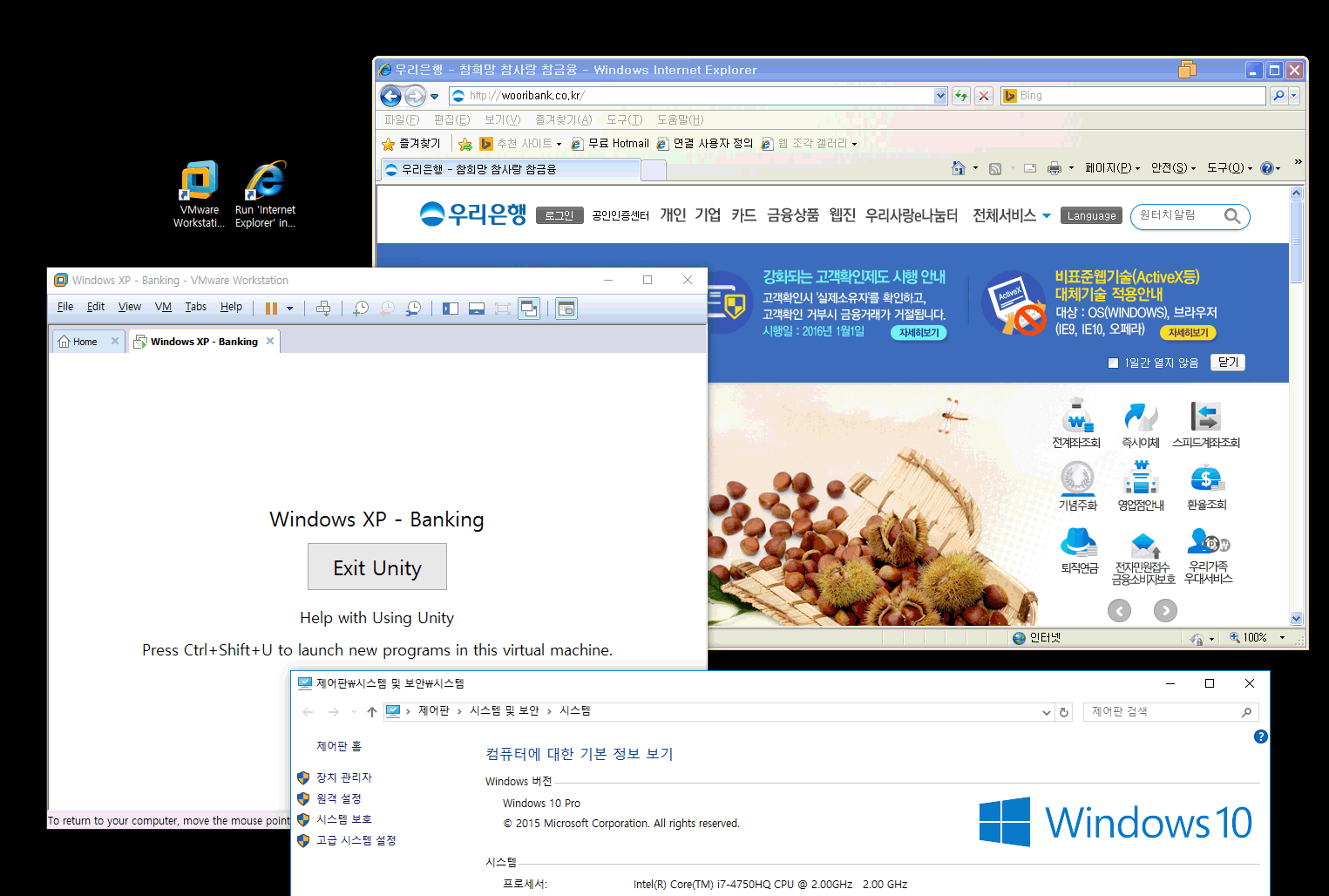1329x896 pixels.
Task: Click the 닫기 button on the banner
Action: pyautogui.click(x=1228, y=363)
